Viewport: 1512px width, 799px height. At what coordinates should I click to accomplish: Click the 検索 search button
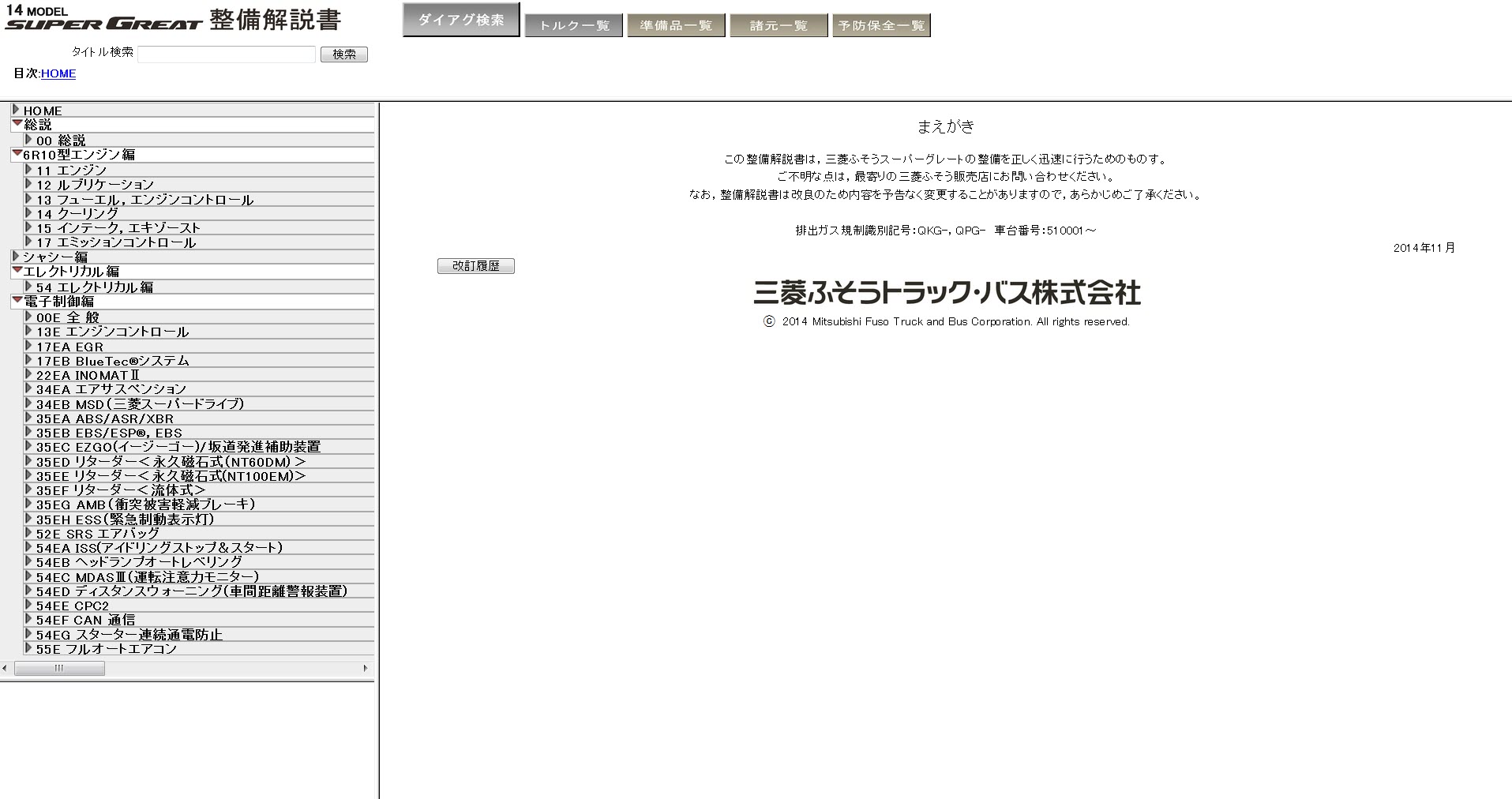coord(343,54)
